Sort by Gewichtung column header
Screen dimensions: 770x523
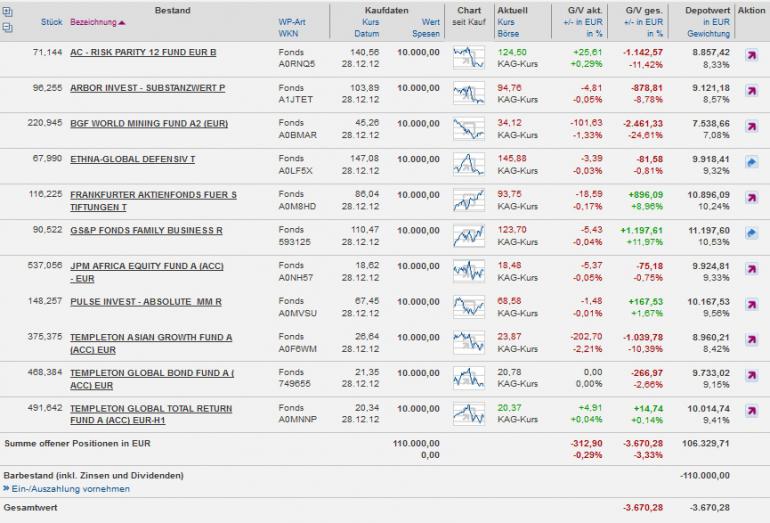708,33
